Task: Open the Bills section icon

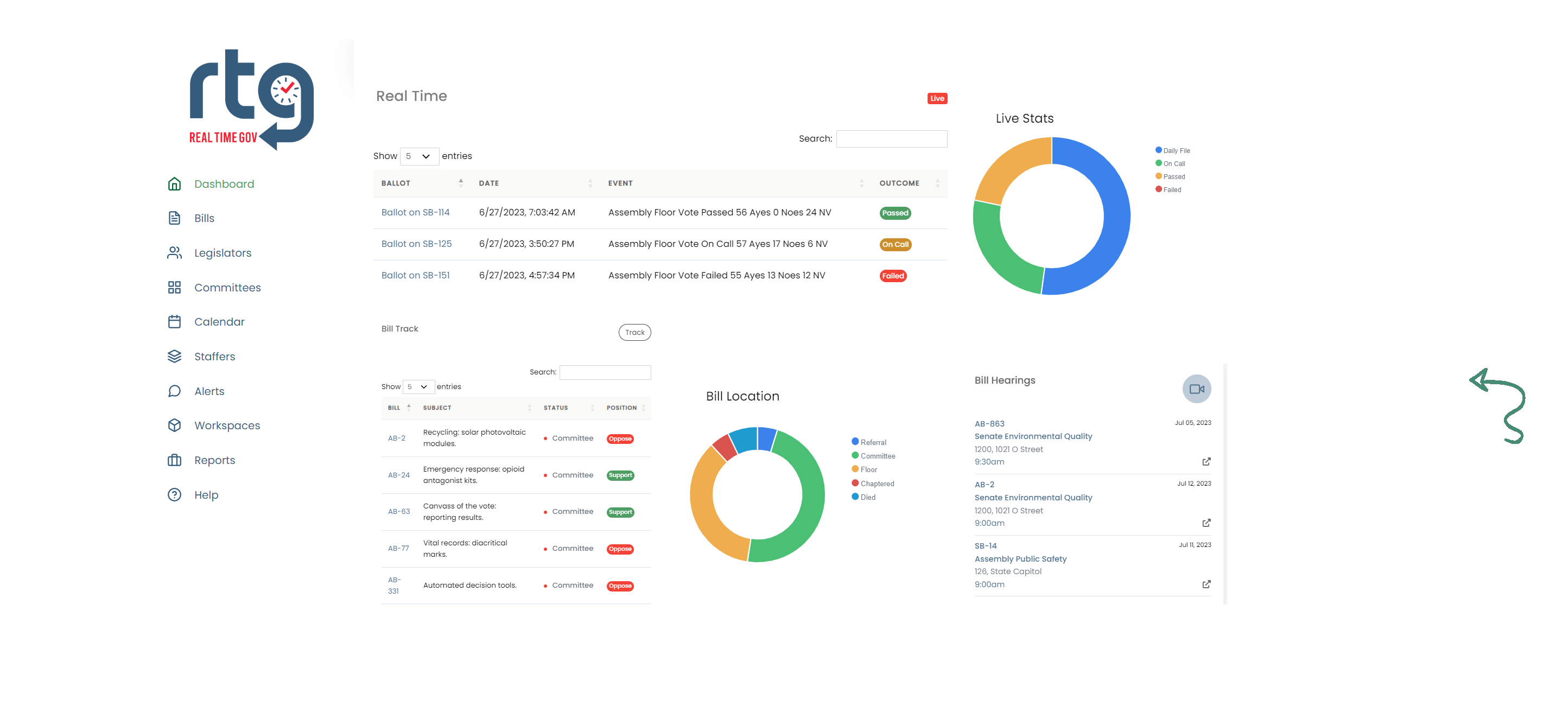Action: pyautogui.click(x=175, y=218)
